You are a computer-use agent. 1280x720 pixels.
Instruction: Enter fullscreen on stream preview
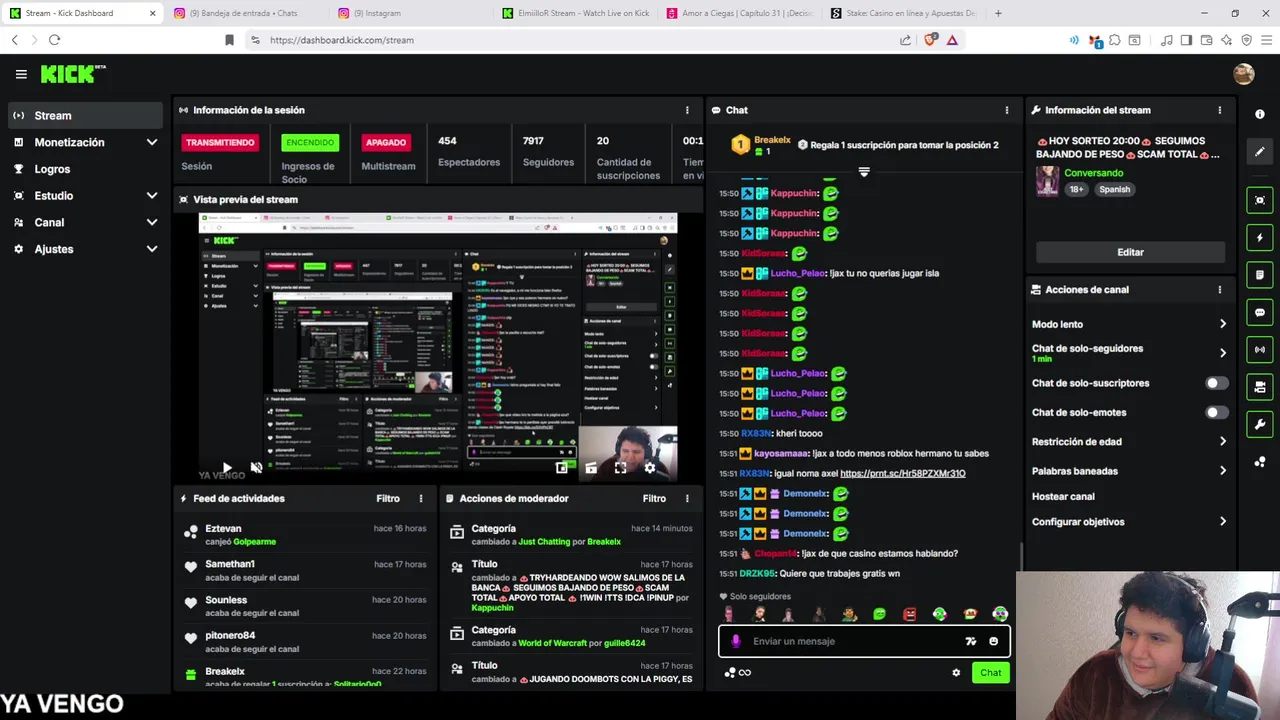coord(620,467)
